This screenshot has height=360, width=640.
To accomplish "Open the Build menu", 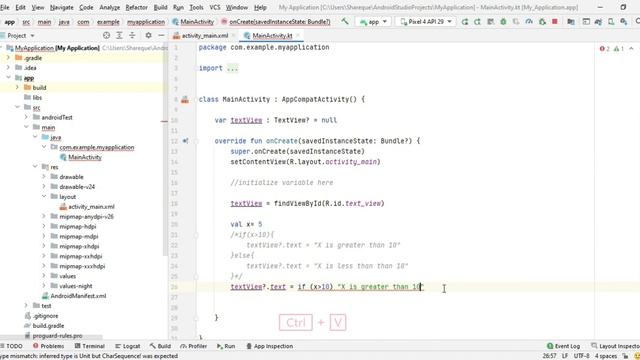I will click(x=160, y=7).
